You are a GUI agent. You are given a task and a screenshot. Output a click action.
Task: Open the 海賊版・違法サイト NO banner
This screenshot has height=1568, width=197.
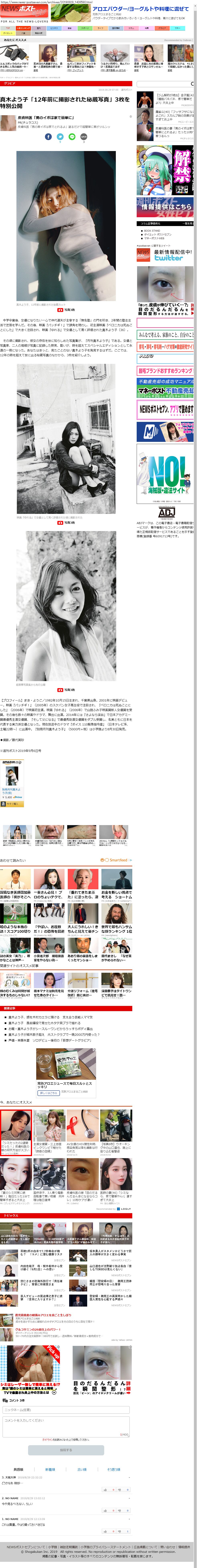(165, 474)
